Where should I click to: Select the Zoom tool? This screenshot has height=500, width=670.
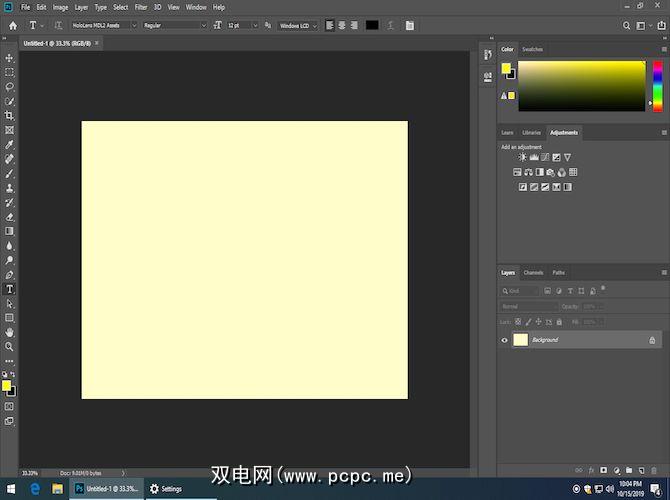point(10,347)
